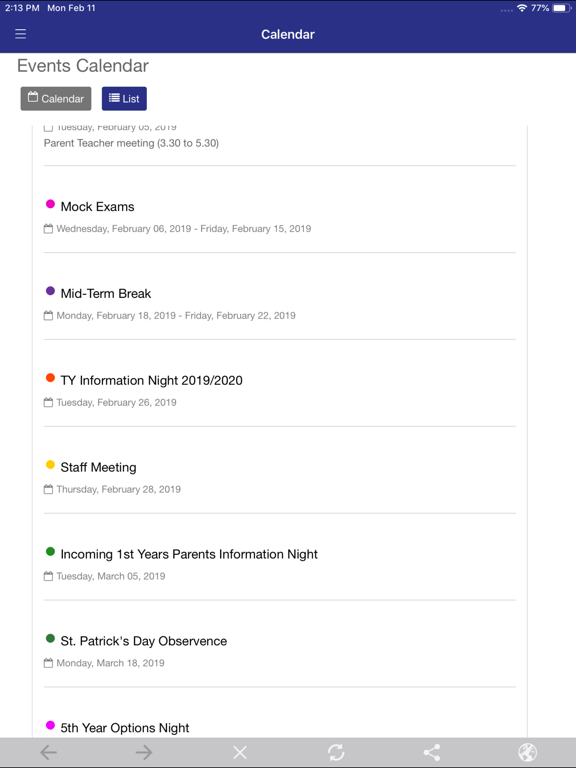Tap the refresh icon in bottom toolbar
This screenshot has width=576, height=768.
[336, 752]
